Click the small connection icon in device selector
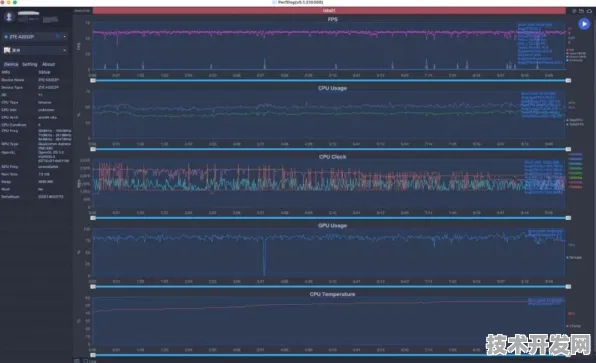Image resolution: width=596 pixels, height=363 pixels. pos(58,36)
